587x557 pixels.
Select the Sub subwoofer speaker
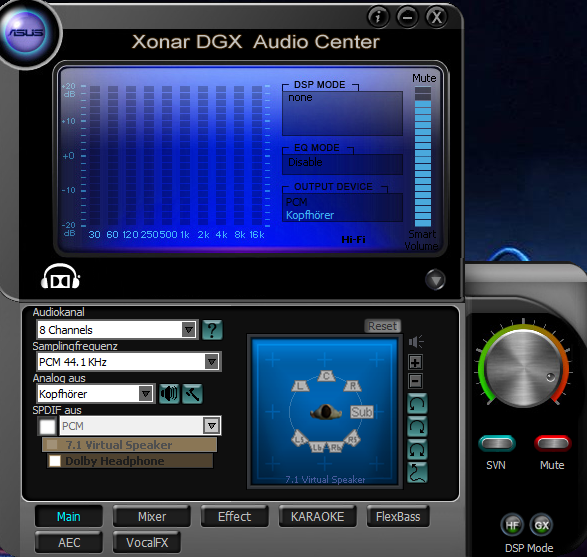click(362, 412)
